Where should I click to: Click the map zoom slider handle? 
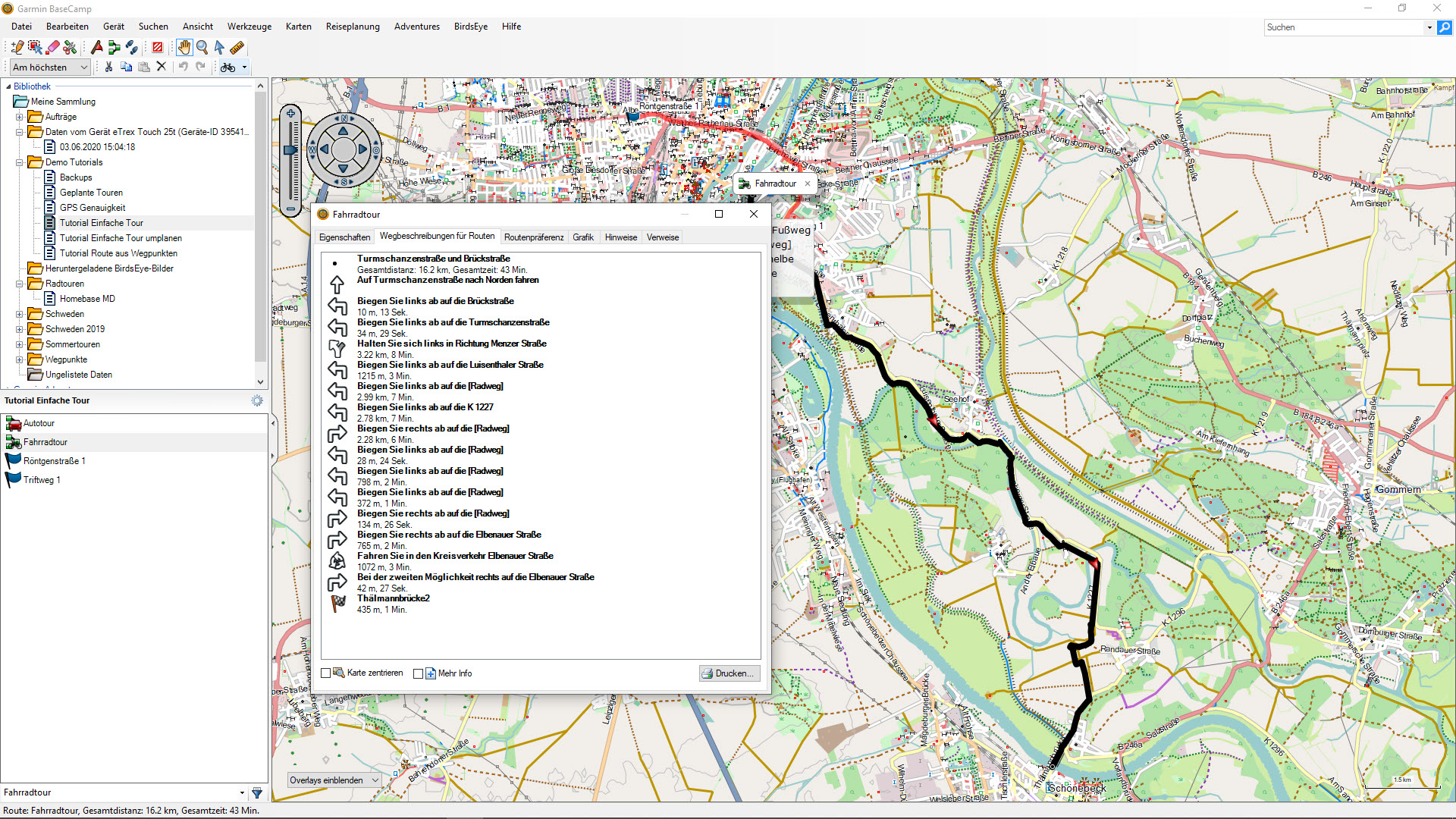click(290, 150)
